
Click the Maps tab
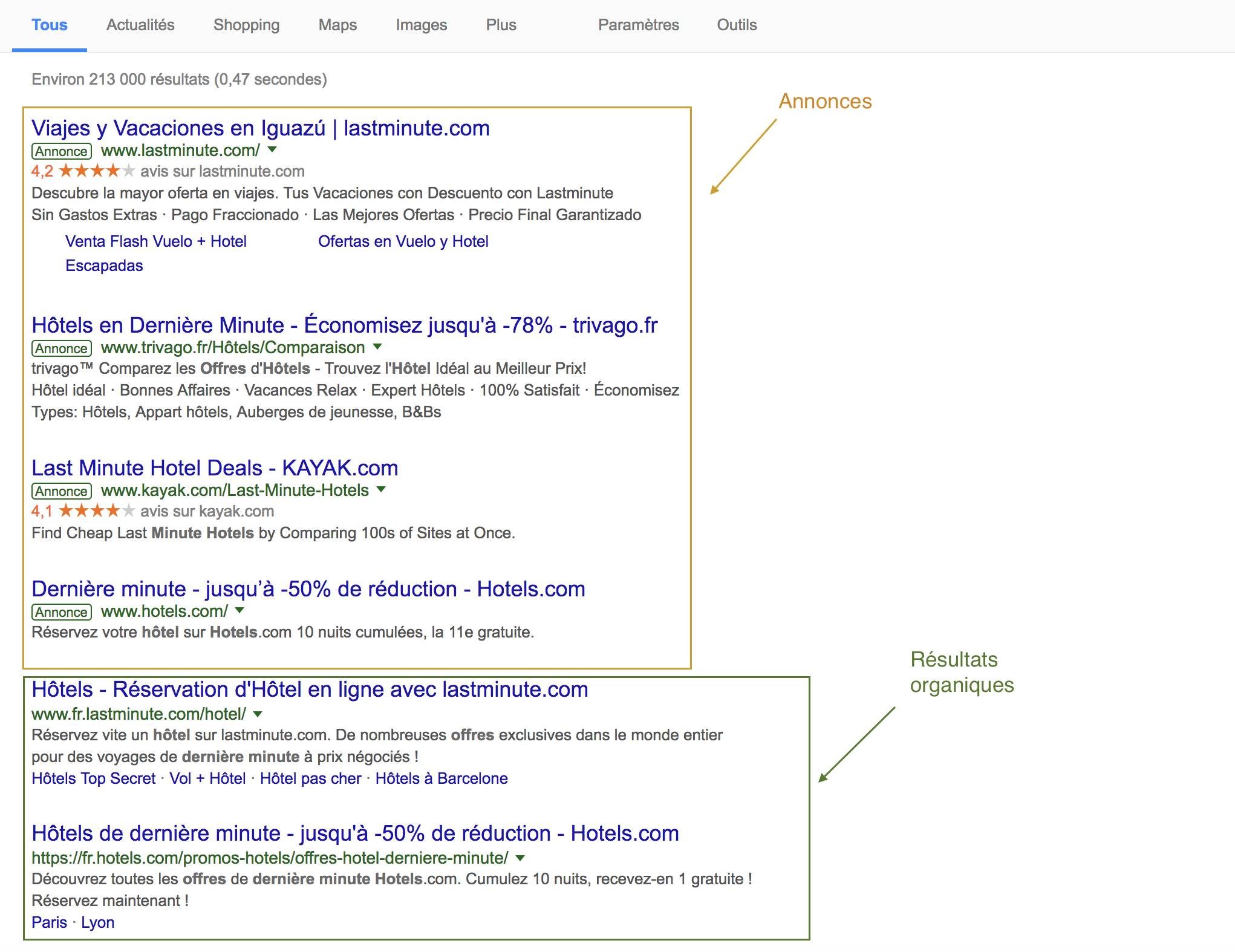[337, 25]
